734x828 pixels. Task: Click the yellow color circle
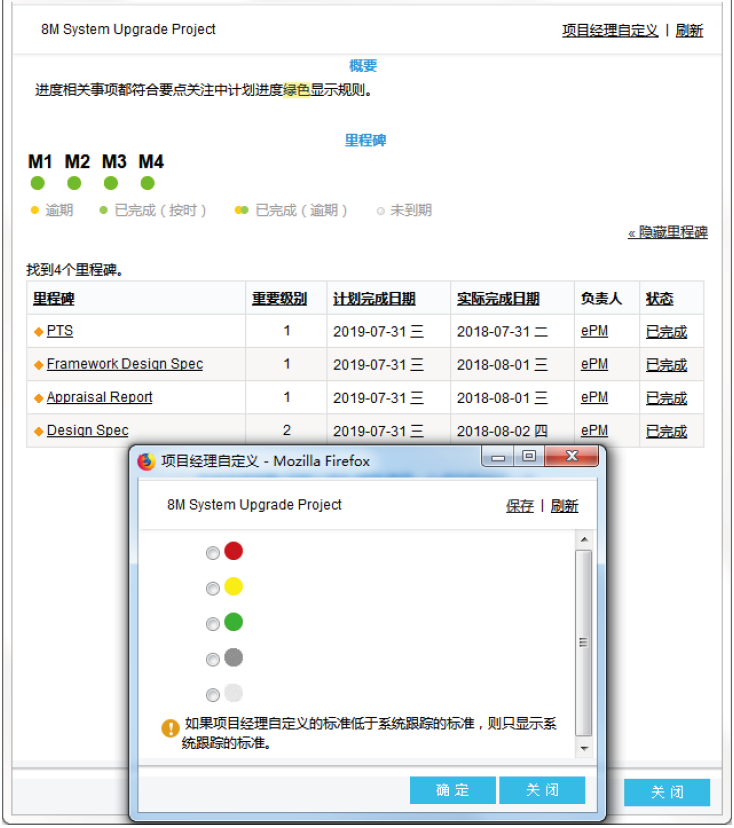pos(233,586)
